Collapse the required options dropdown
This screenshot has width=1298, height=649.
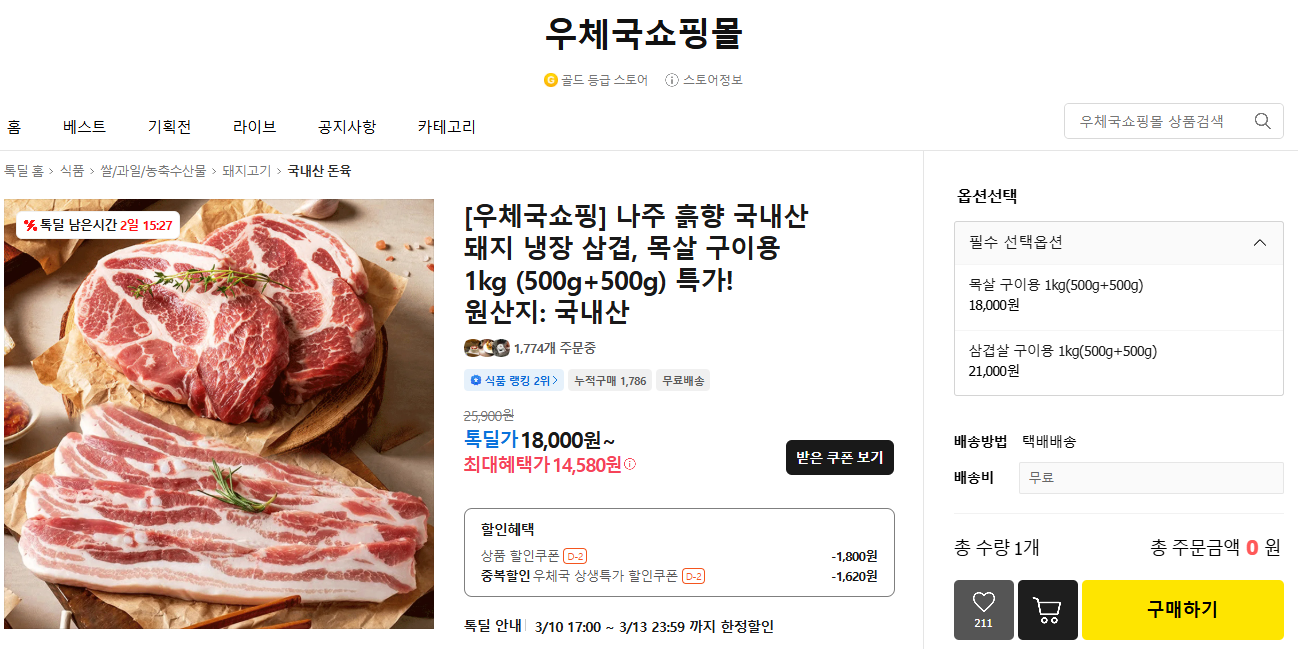[1259, 242]
